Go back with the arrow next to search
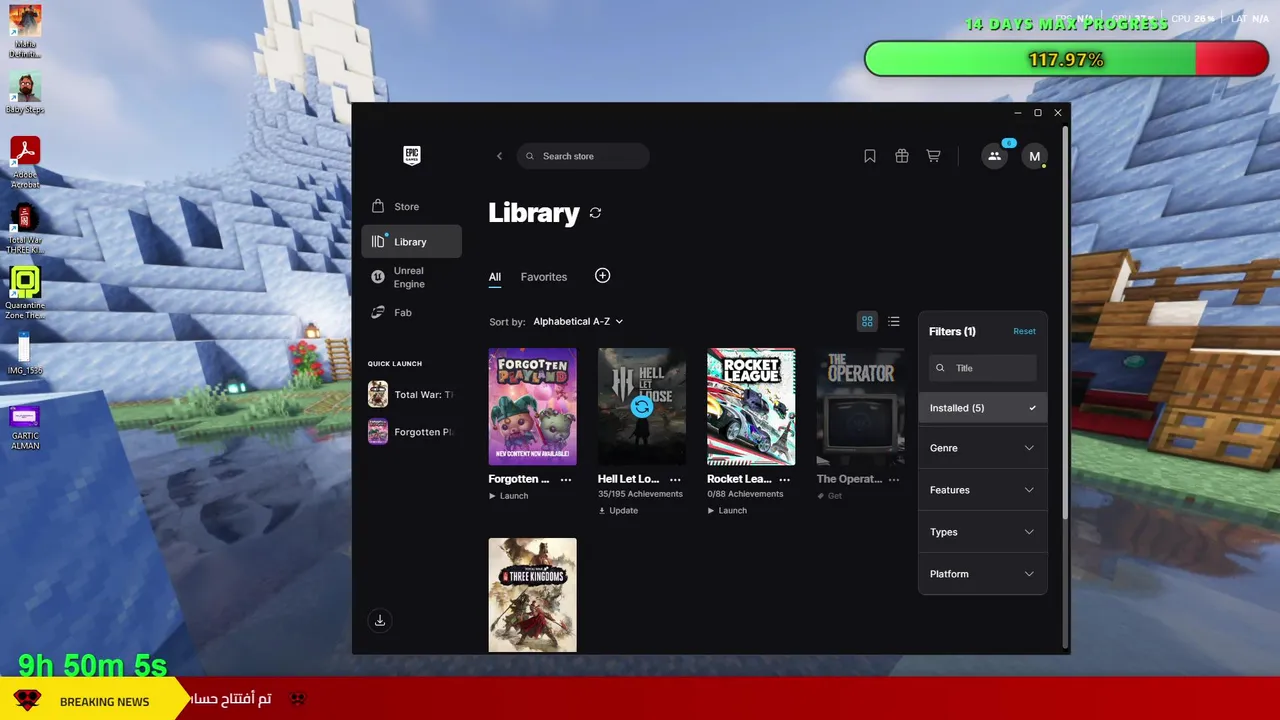The height and width of the screenshot is (720, 1280). click(500, 156)
